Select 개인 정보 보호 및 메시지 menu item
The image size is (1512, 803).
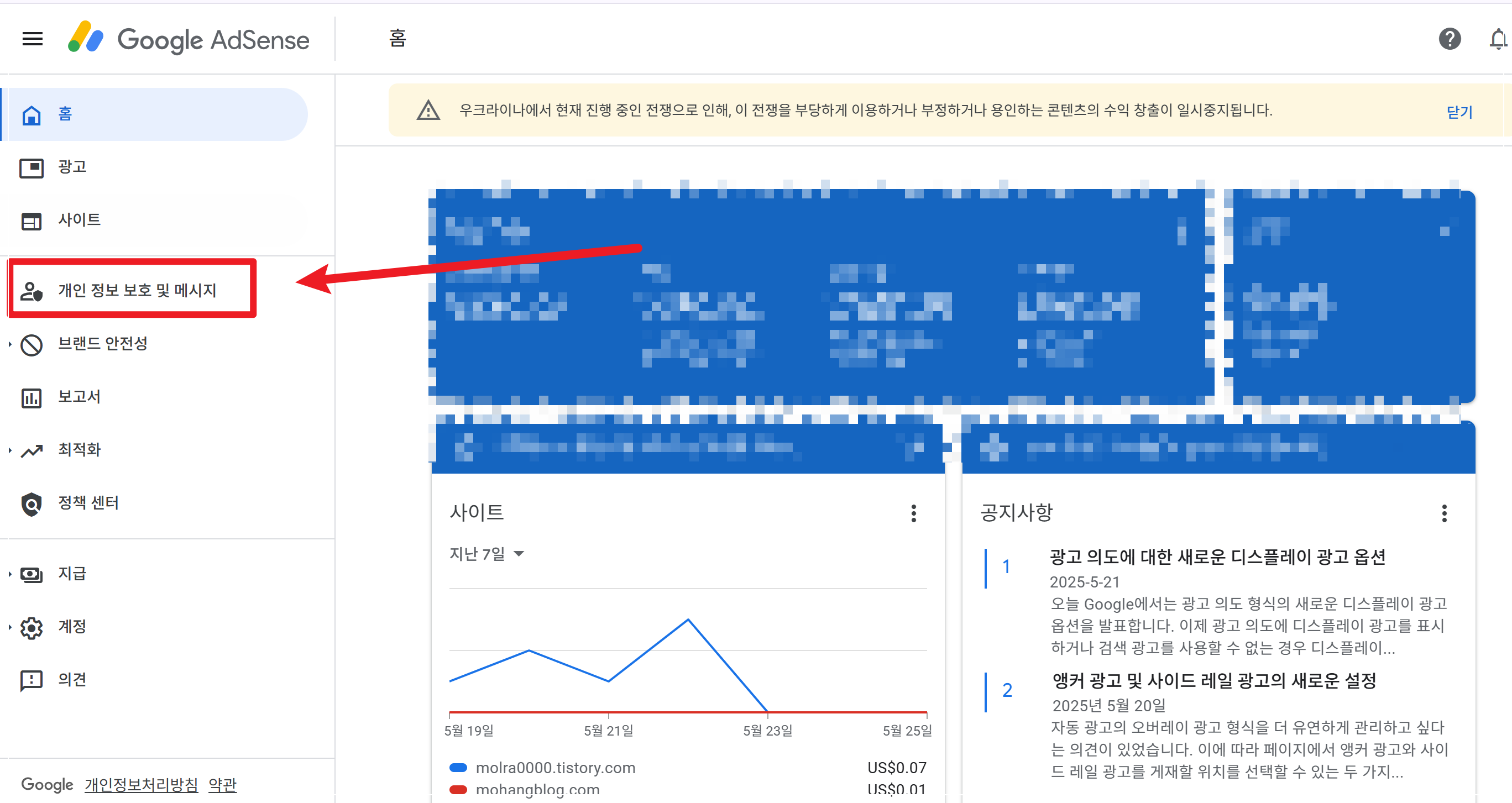point(137,290)
